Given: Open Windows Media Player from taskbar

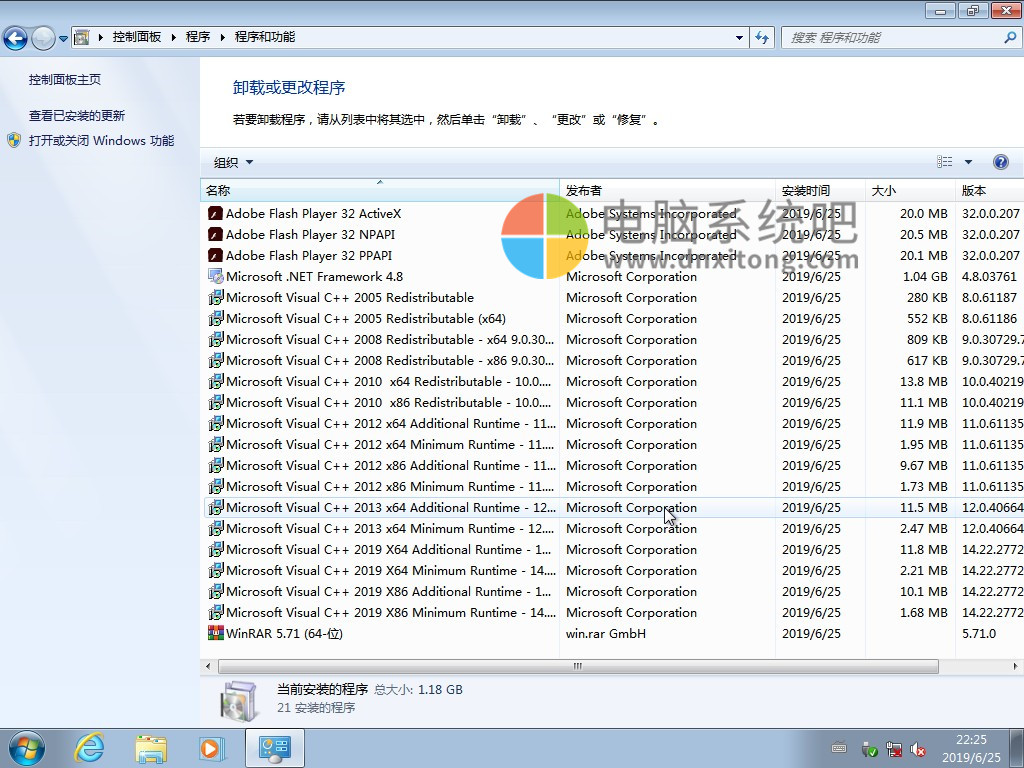Looking at the screenshot, I should point(212,748).
